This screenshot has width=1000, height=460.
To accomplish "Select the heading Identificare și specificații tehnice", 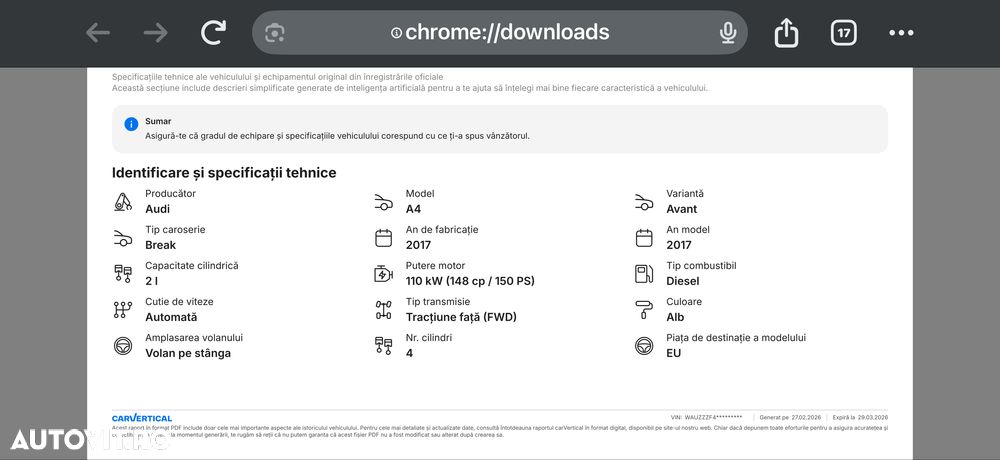I will click(224, 173).
